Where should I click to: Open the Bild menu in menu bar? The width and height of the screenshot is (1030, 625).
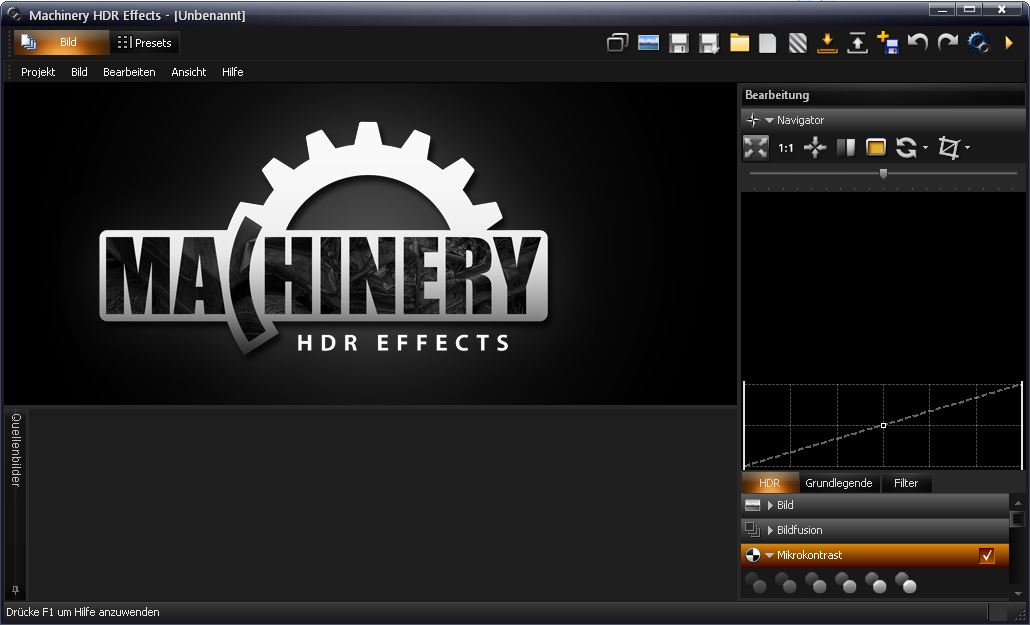click(x=79, y=72)
